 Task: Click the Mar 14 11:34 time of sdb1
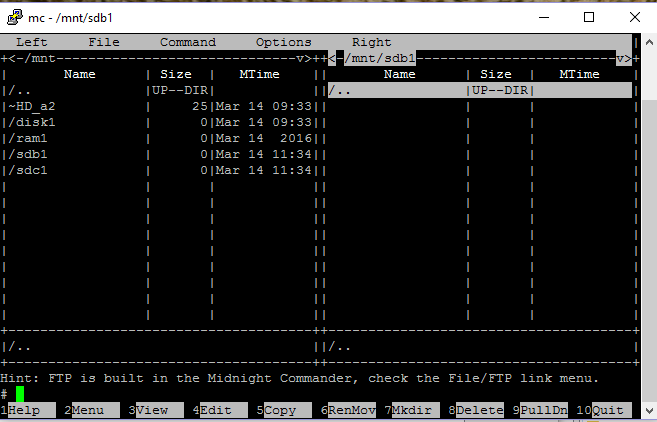tap(264, 154)
